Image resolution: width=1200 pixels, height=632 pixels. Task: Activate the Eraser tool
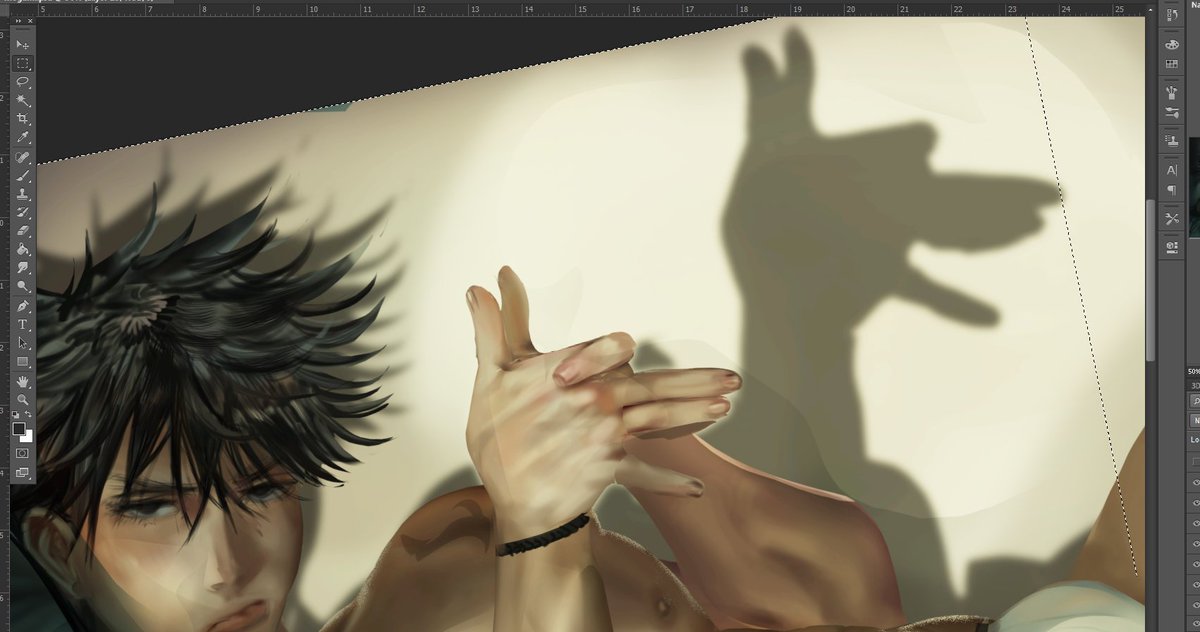pyautogui.click(x=23, y=231)
